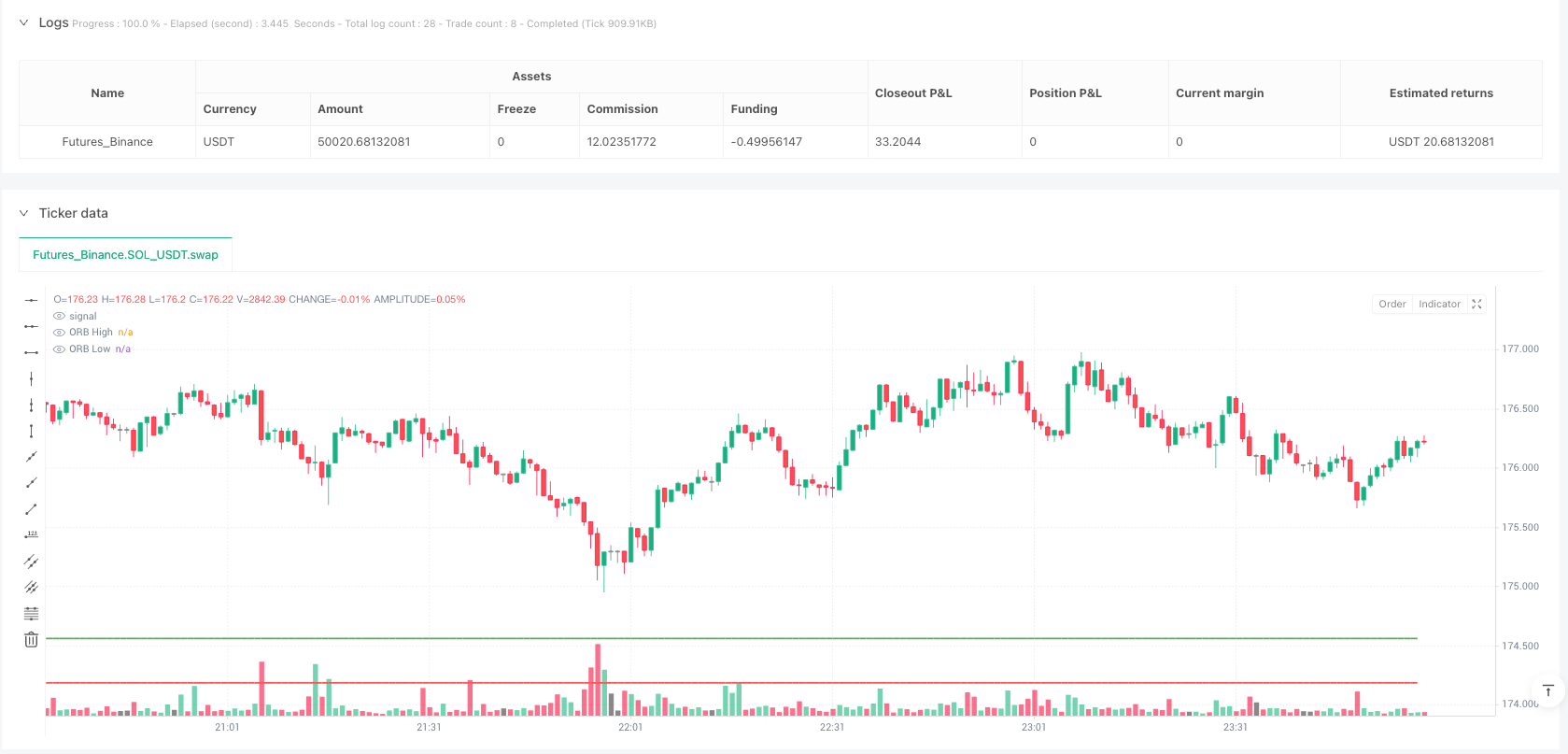This screenshot has width=1568, height=754.
Task: Open the Indicator menu on the chart
Action: pos(1439,304)
